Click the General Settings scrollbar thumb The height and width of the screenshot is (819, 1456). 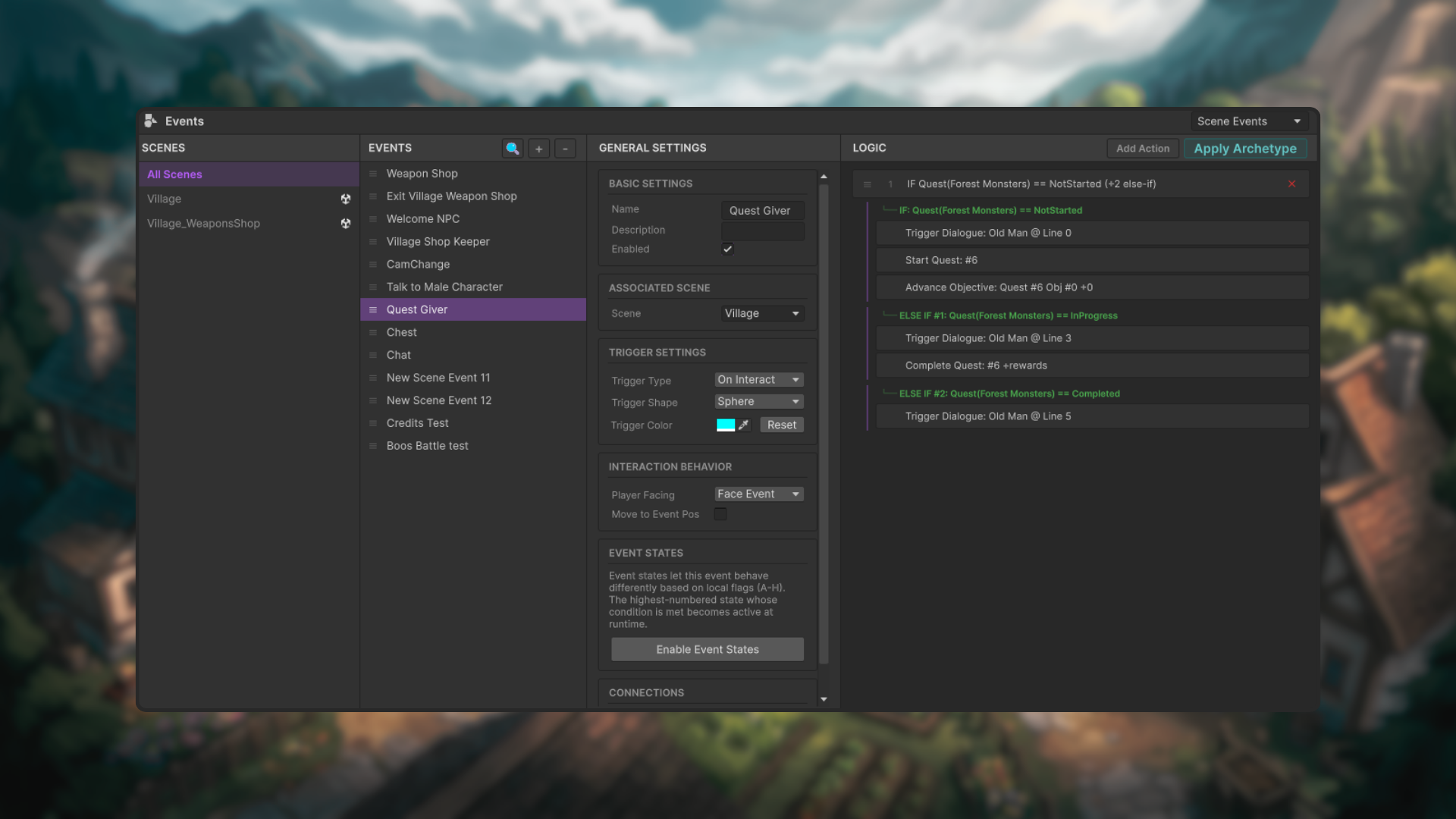click(824, 425)
